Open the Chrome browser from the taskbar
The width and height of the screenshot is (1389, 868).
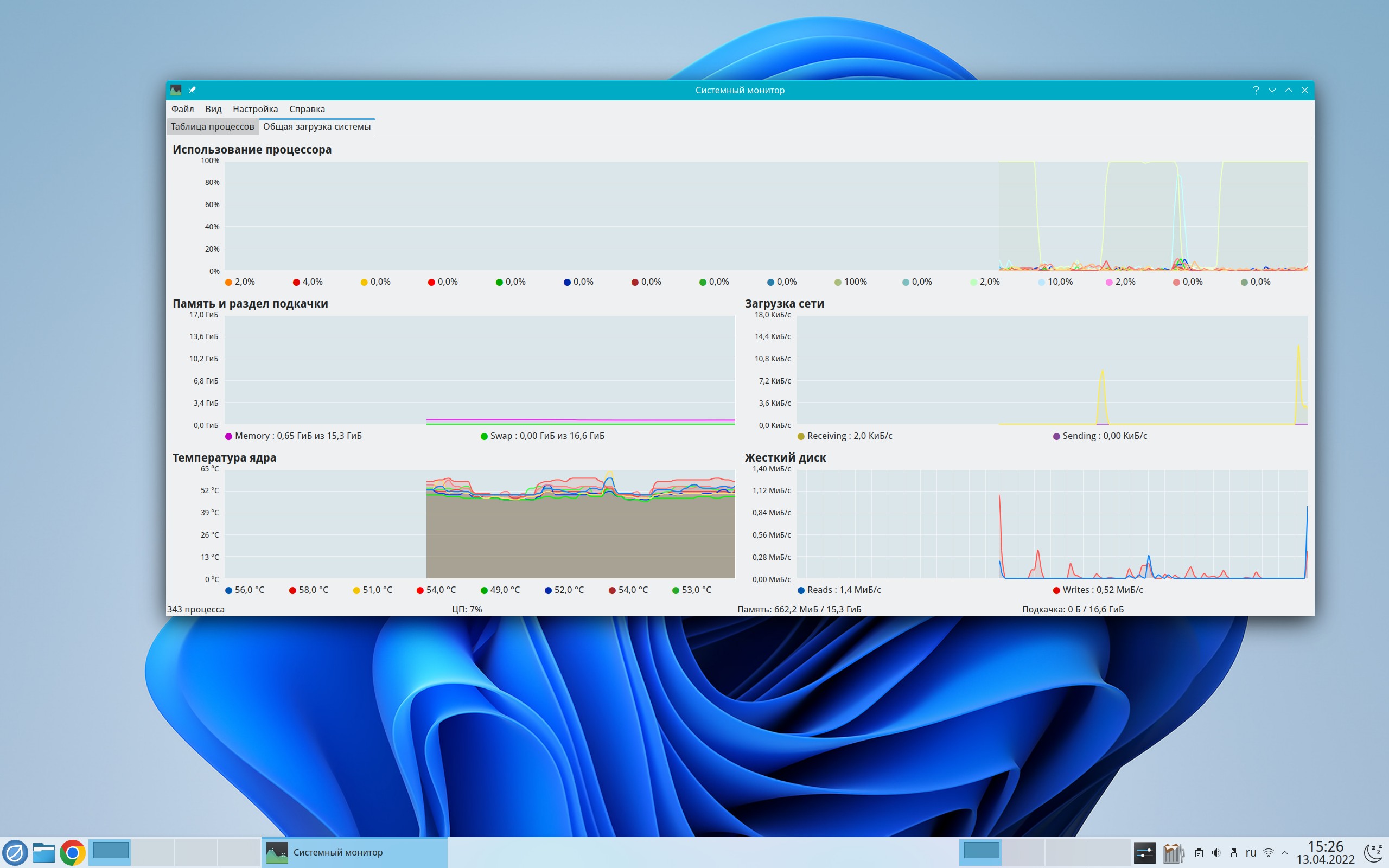tap(72, 852)
